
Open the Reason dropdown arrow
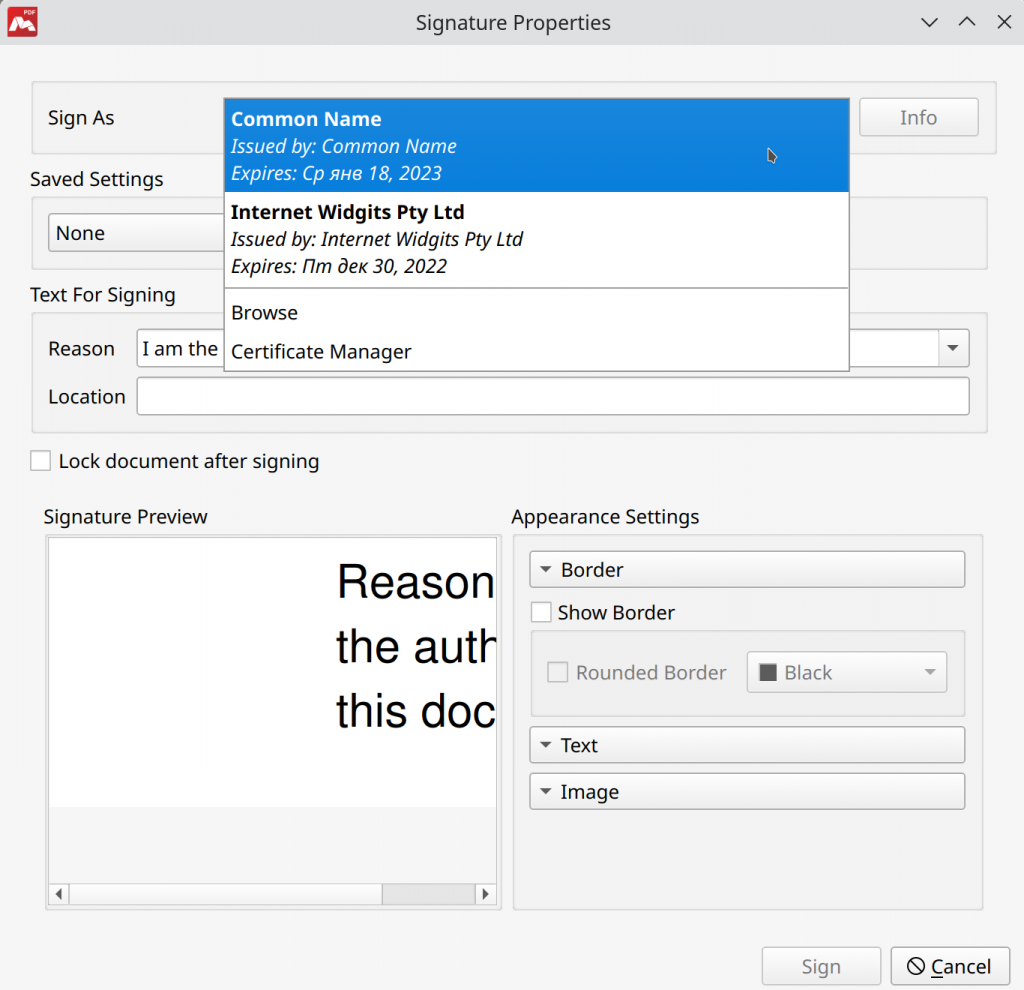pos(950,348)
